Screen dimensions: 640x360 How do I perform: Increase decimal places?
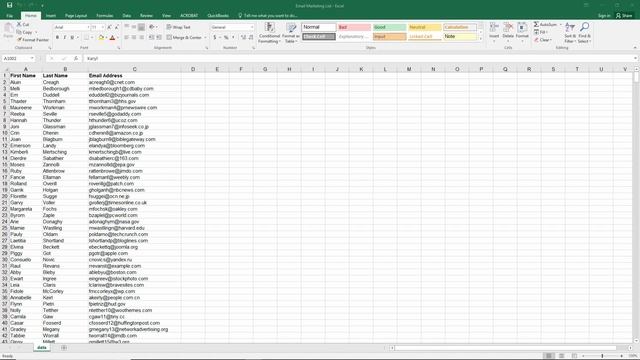pos(244,38)
